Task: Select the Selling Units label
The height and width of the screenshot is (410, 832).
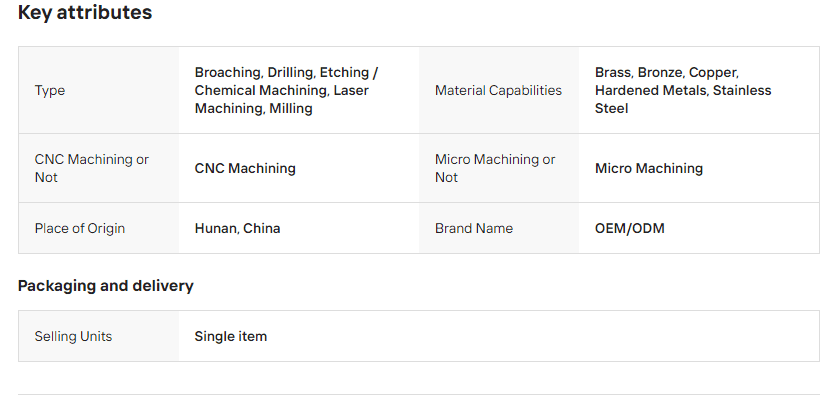Action: pos(73,336)
